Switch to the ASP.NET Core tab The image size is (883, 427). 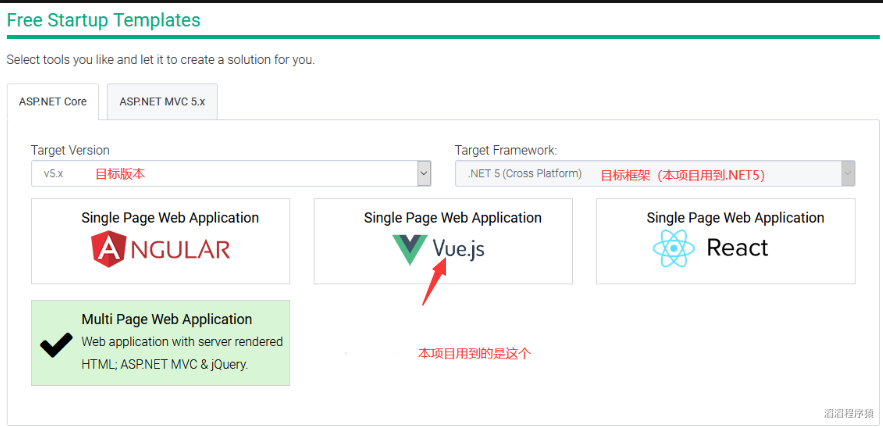click(53, 102)
